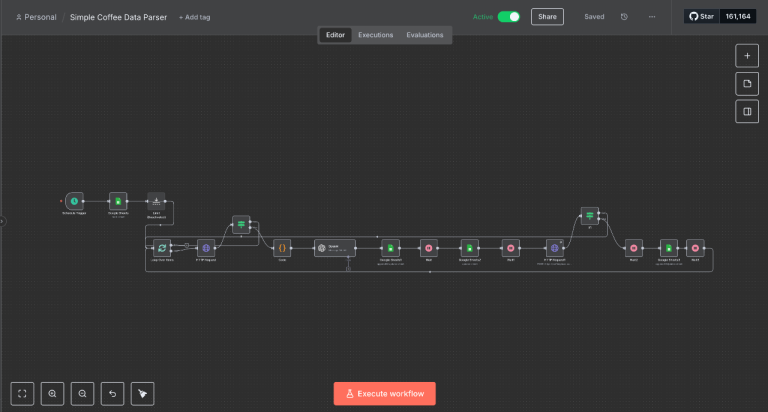Click the tidy up workflow icon
This screenshot has height=412, width=768.
pyautogui.click(x=143, y=394)
